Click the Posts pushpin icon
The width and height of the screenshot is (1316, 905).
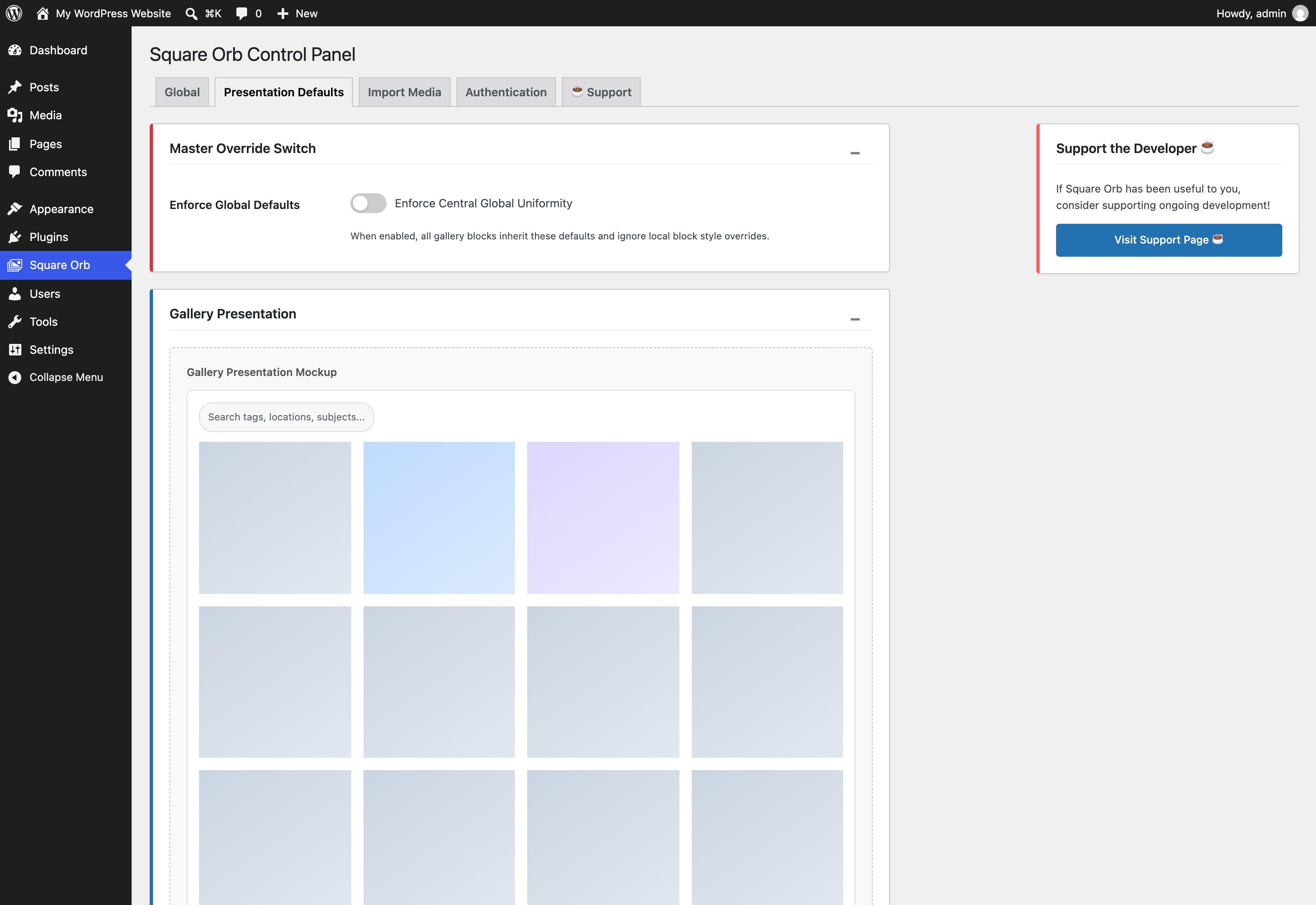click(x=15, y=87)
